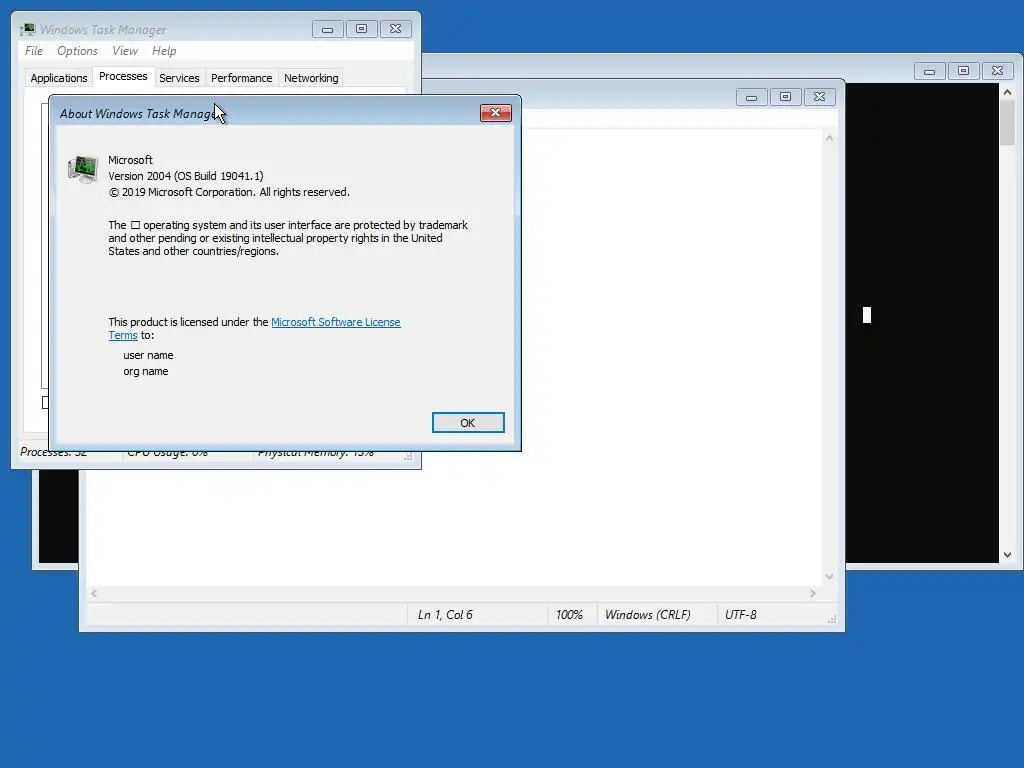
Task: Click the UTF-8 encoding status entry
Action: (741, 615)
